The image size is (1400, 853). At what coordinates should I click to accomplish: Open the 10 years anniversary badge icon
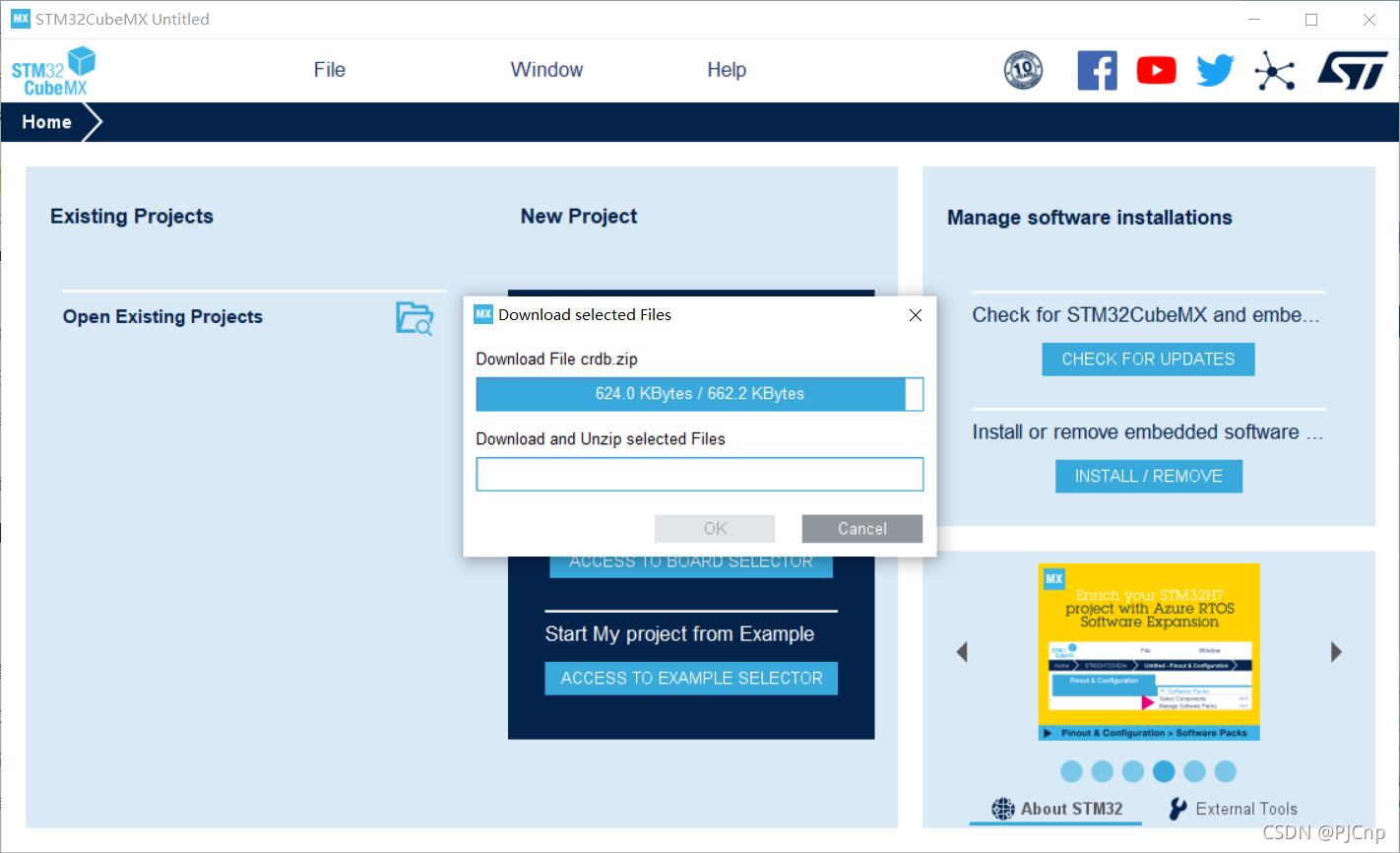coord(1023,70)
